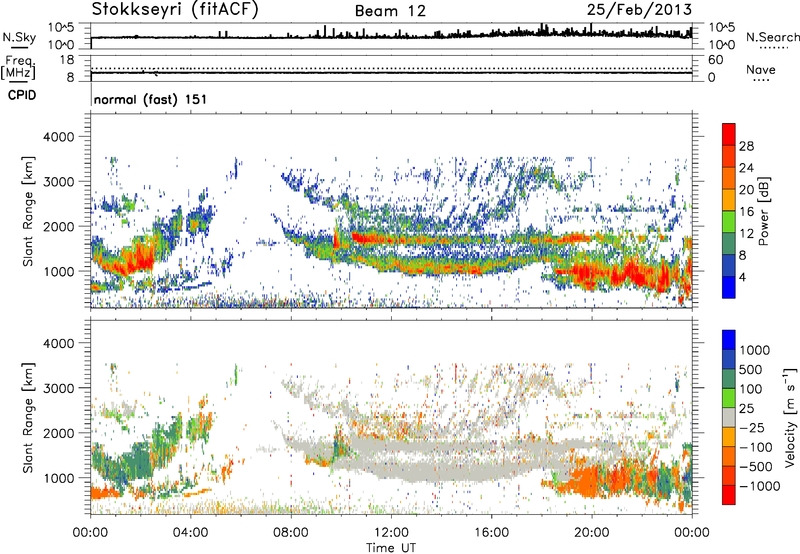This screenshot has width=800, height=554.
Task: Click '2000' tick on the power panel
Action: 58,226
